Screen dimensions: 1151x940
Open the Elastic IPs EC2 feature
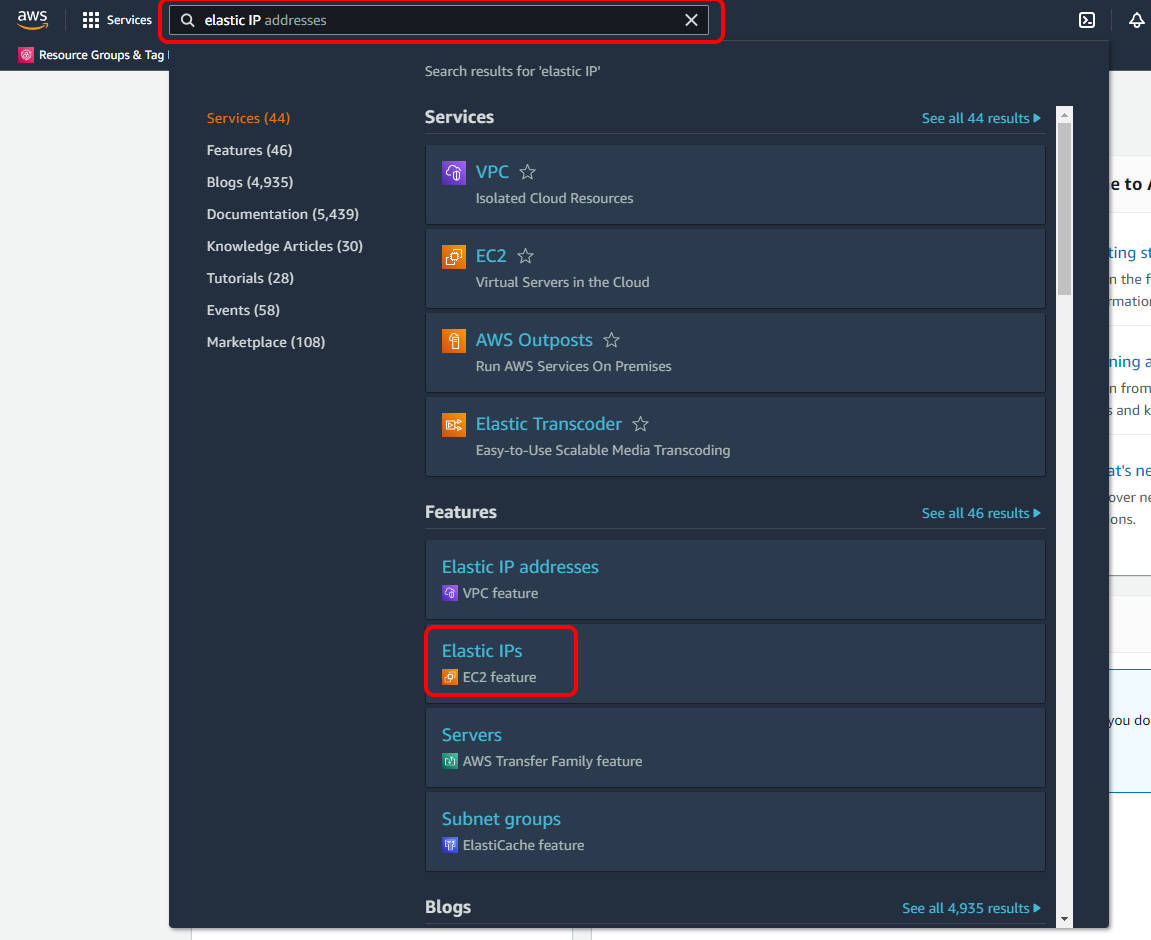click(482, 651)
